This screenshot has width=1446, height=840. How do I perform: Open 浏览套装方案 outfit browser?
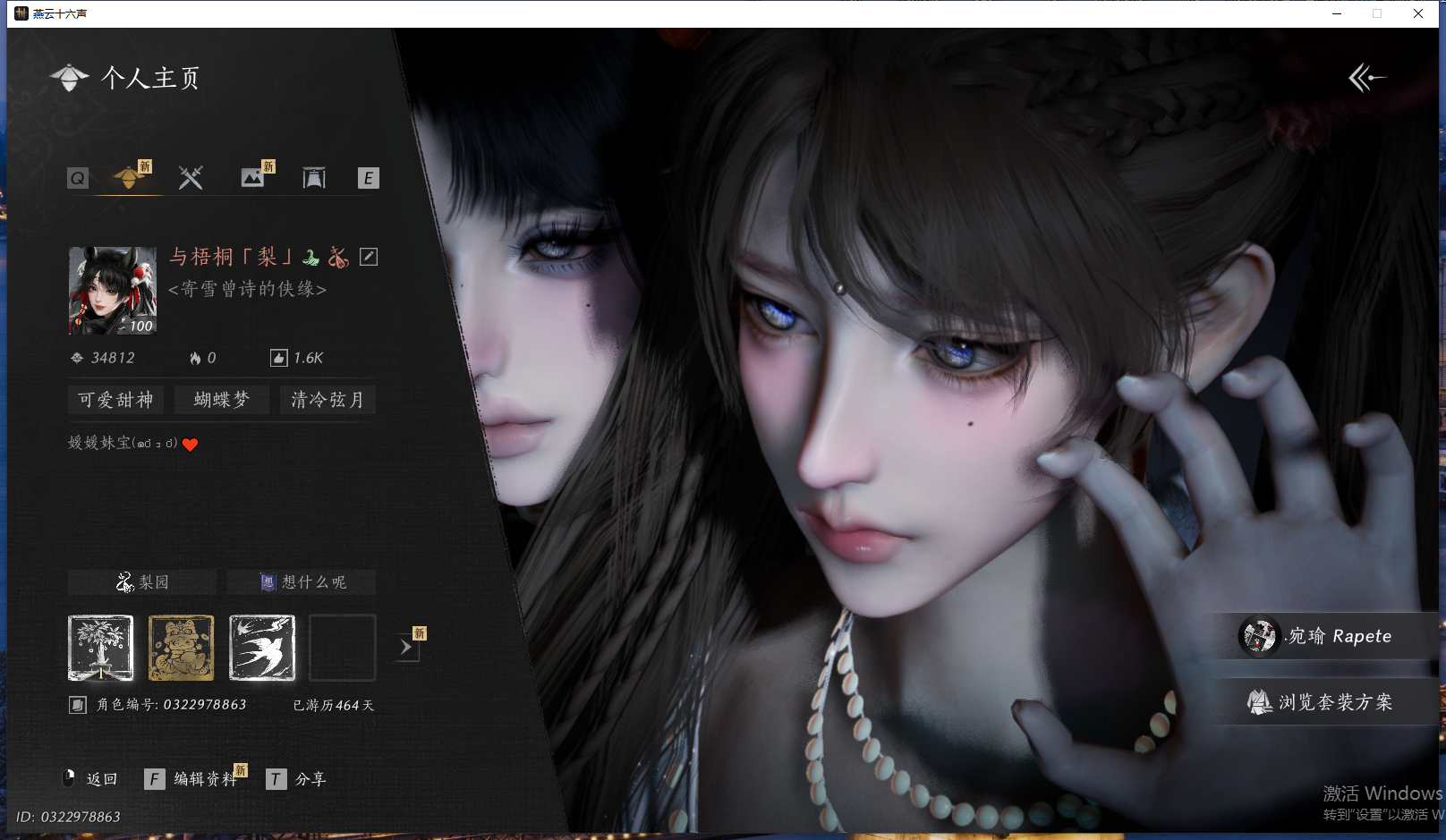(x=1323, y=702)
